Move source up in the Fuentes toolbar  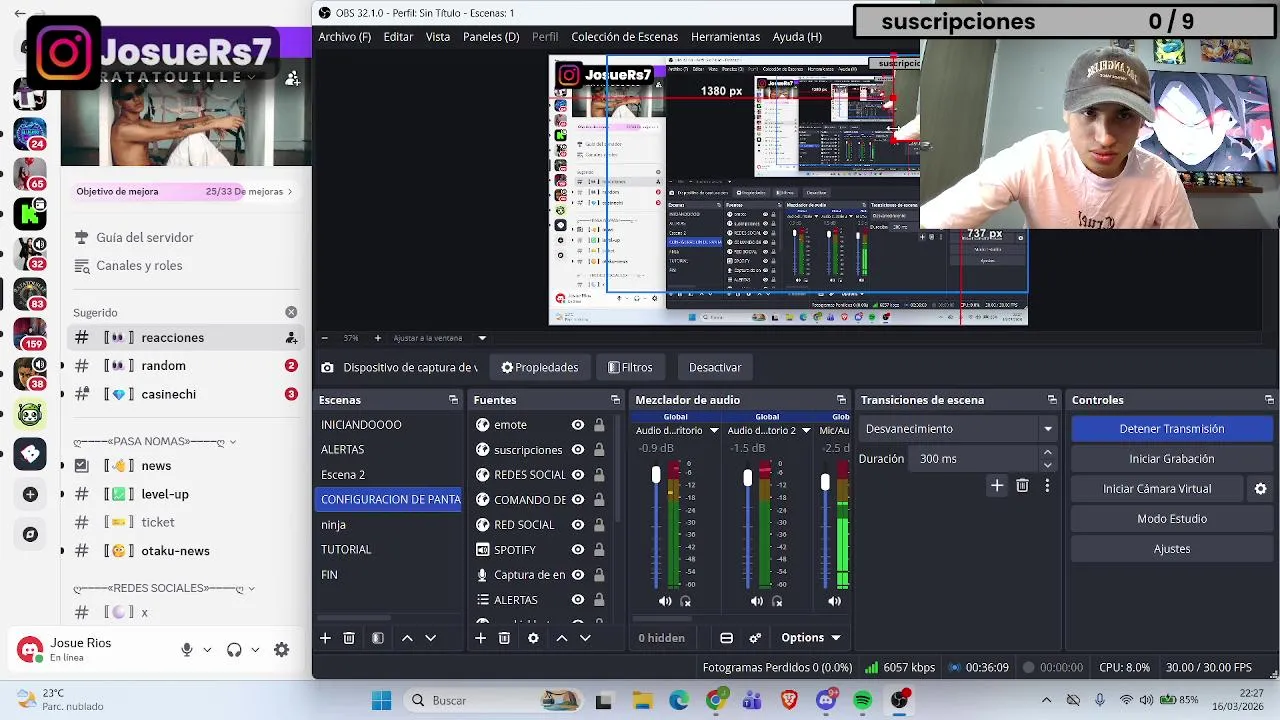pyautogui.click(x=562, y=638)
